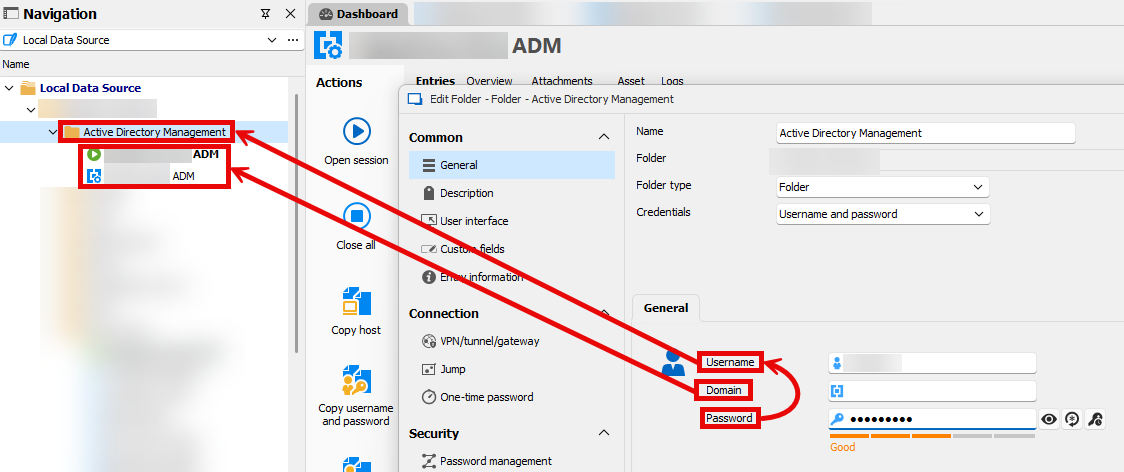Close the Navigation panel
This screenshot has width=1124, height=472.
pos(290,14)
